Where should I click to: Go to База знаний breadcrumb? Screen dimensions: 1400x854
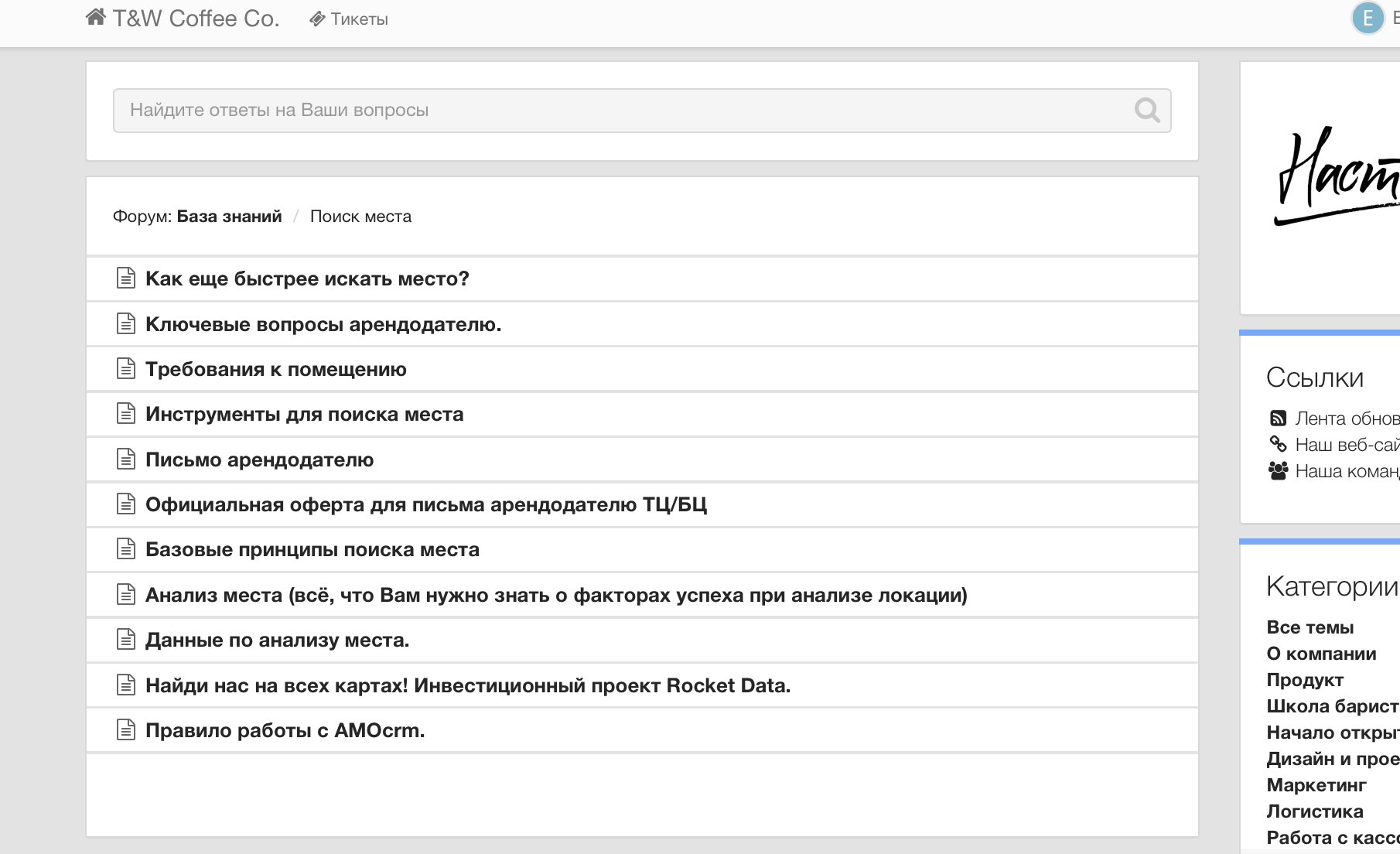(229, 217)
